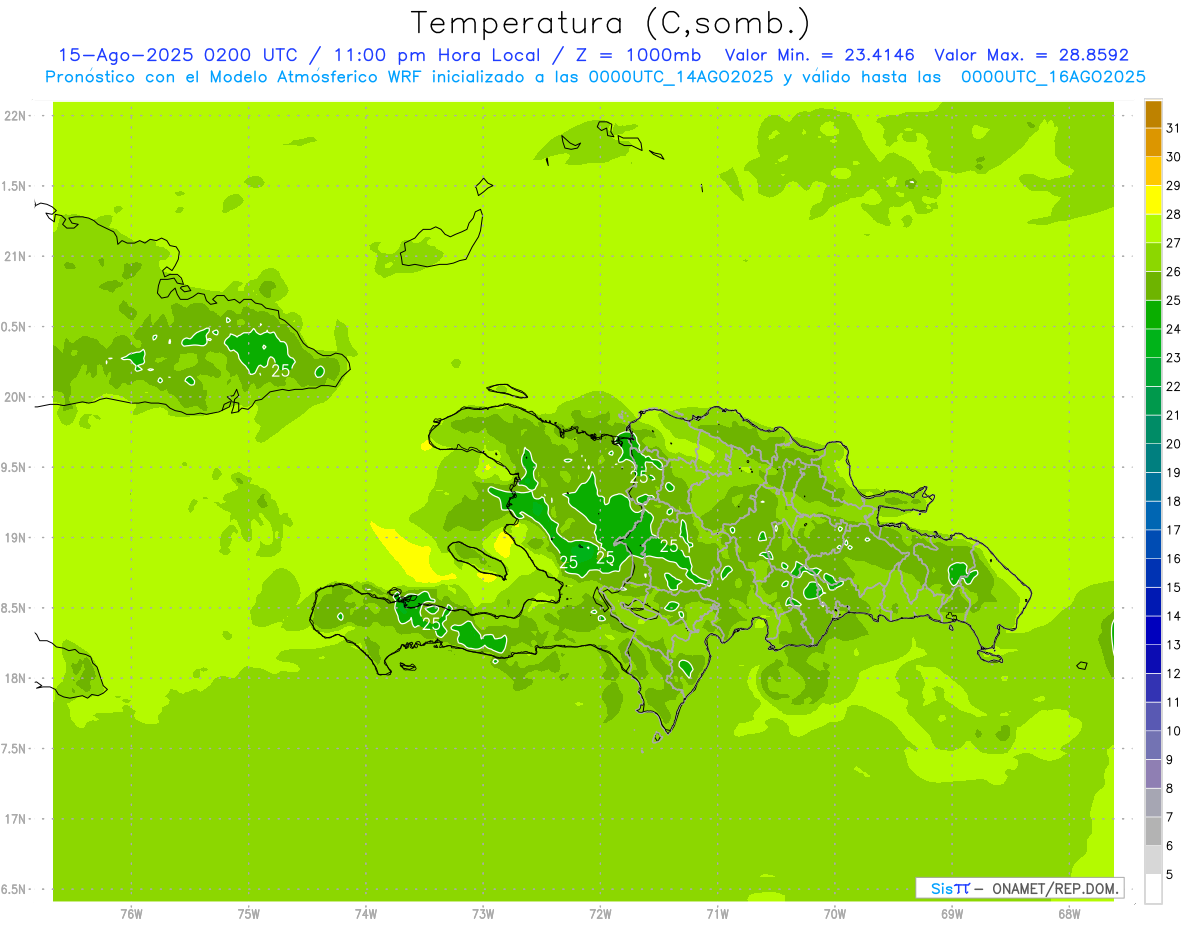Click the '72W' longitude label
Screen dimensions: 1200x927
pos(600,914)
